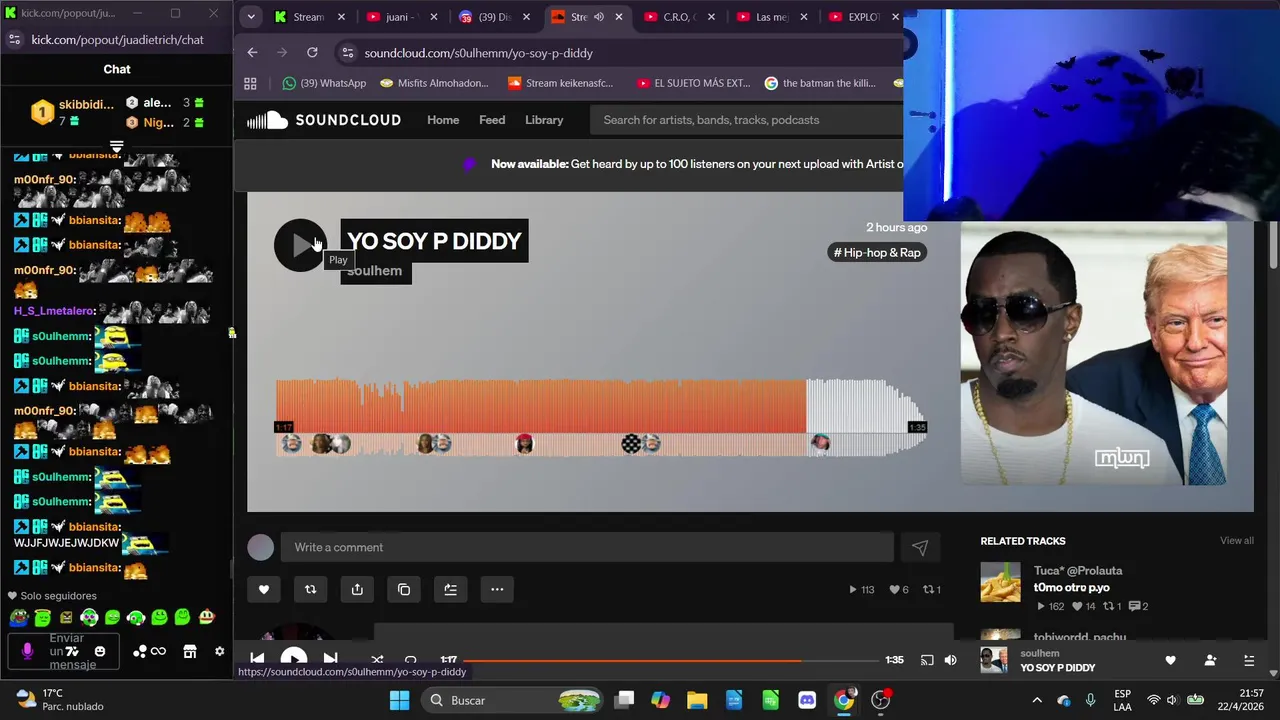Switch to the C.R.O. tab
The image size is (1280, 720).
pos(678,17)
